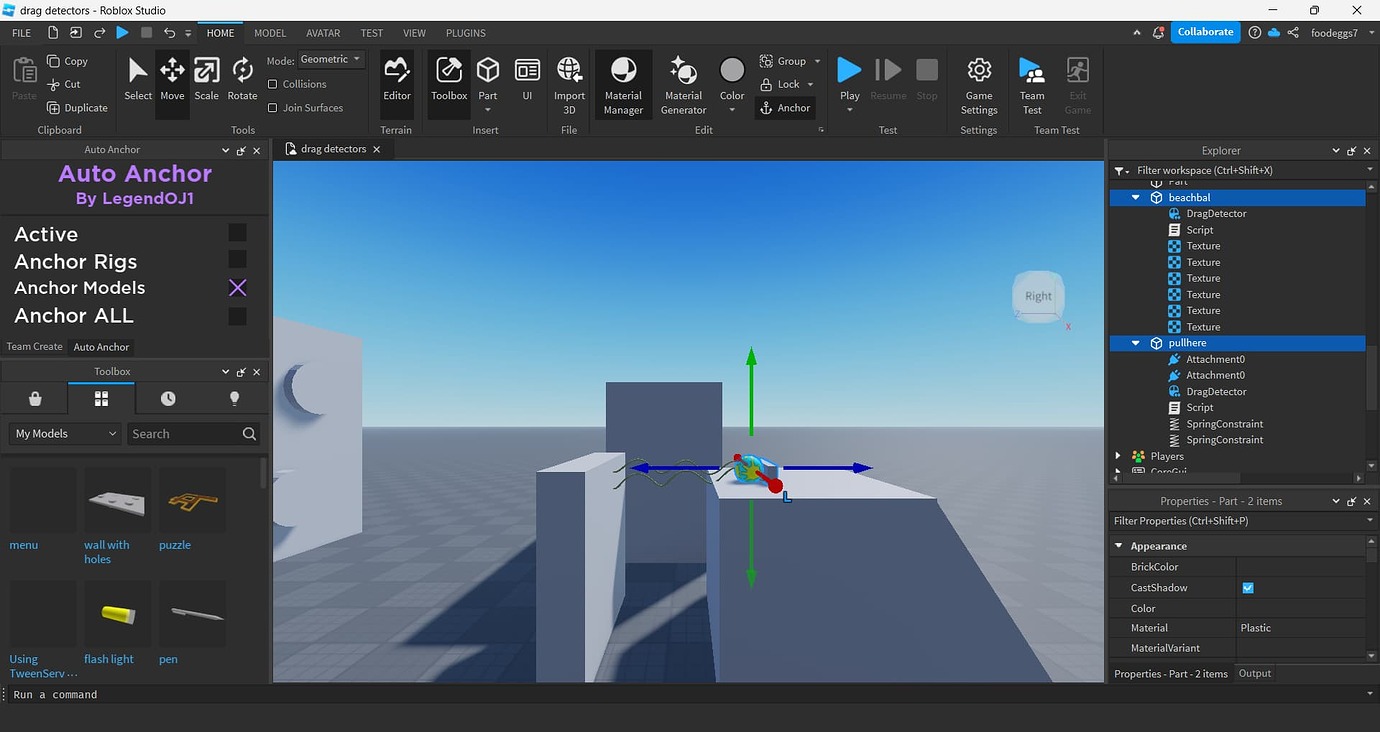Click the Collaborate button
This screenshot has height=732, width=1380.
coord(1204,31)
